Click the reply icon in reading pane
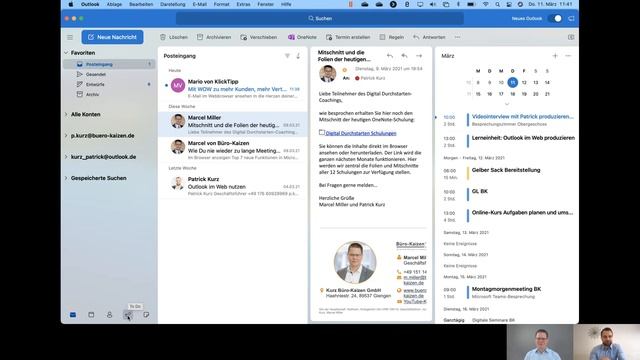Screen dimensions: 640x360 click(x=390, y=56)
